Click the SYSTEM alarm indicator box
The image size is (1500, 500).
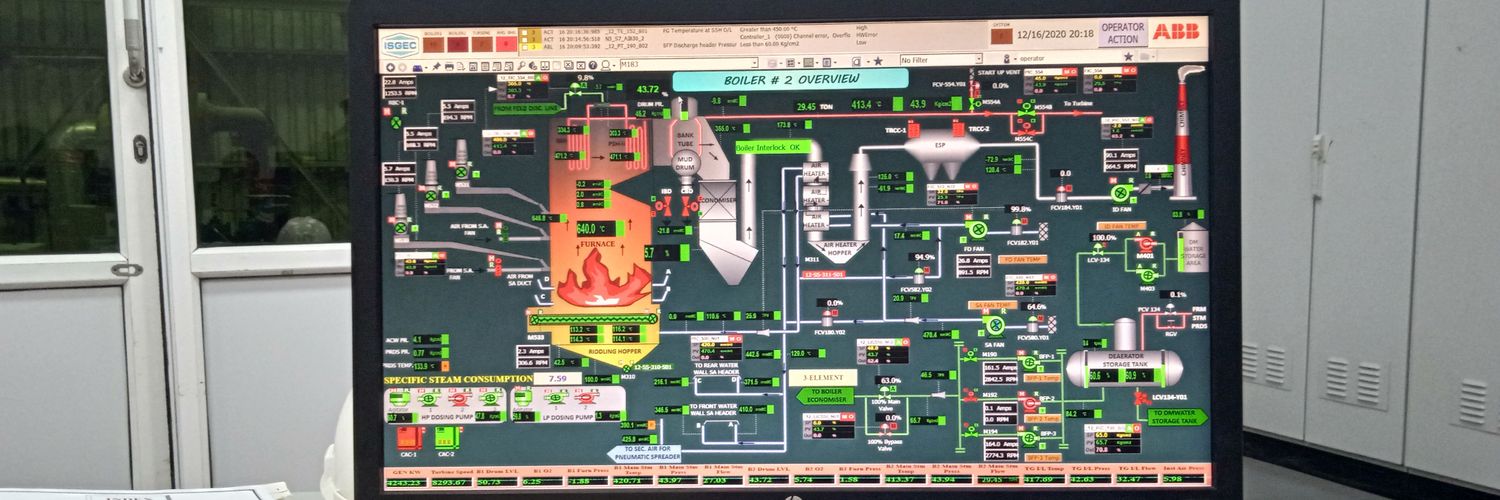coord(1000,36)
